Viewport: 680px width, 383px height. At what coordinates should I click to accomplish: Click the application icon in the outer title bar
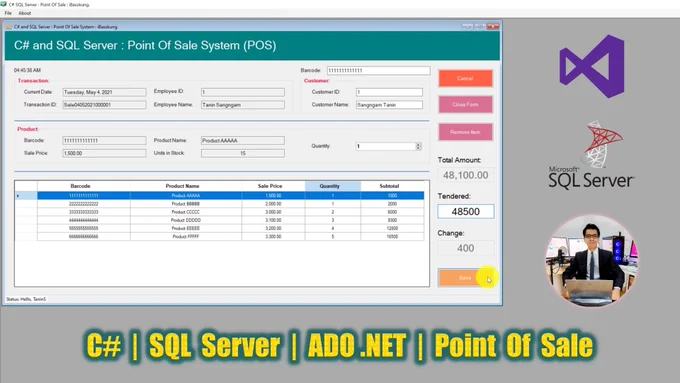click(4, 4)
